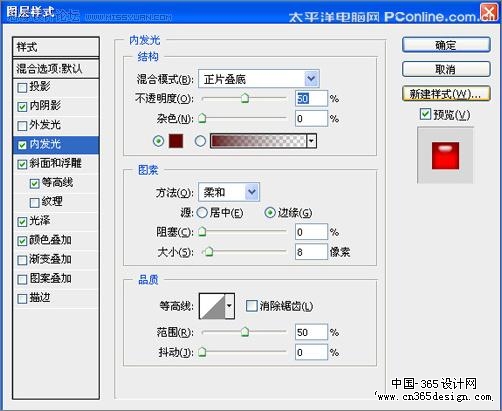Select the 居中 center source radio
The height and width of the screenshot is (411, 502).
pyautogui.click(x=202, y=212)
